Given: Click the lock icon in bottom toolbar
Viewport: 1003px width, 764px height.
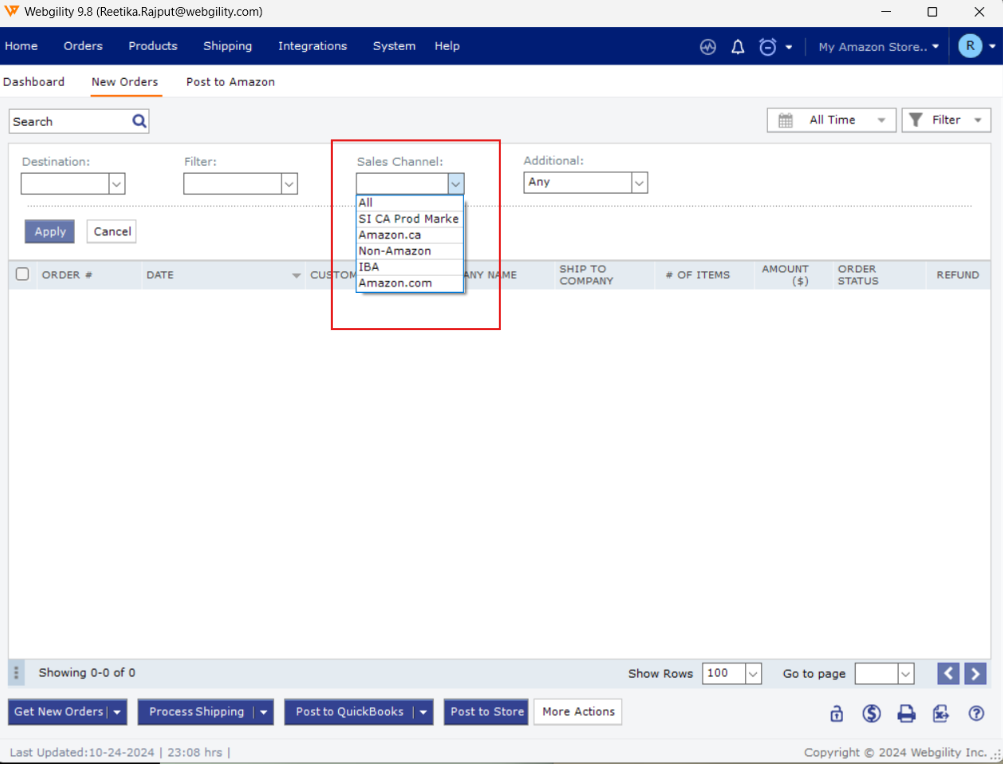Looking at the screenshot, I should [836, 713].
